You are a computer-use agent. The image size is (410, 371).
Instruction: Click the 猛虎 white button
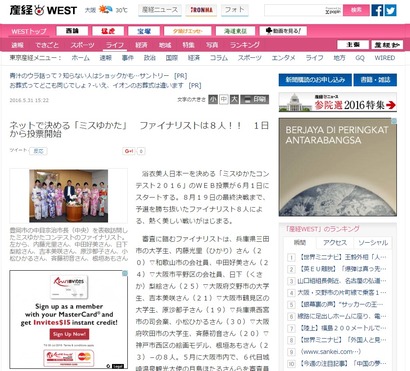pos(108,31)
